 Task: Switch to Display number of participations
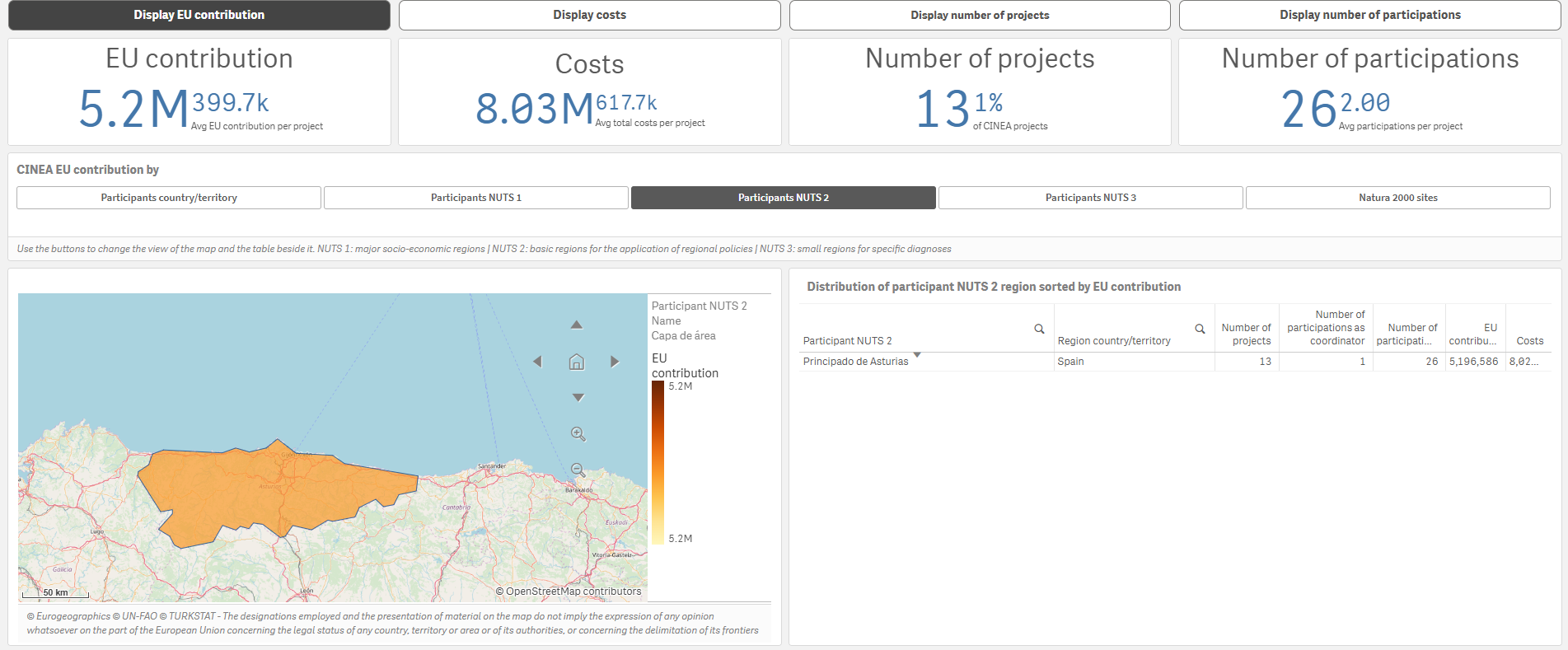click(x=1369, y=15)
